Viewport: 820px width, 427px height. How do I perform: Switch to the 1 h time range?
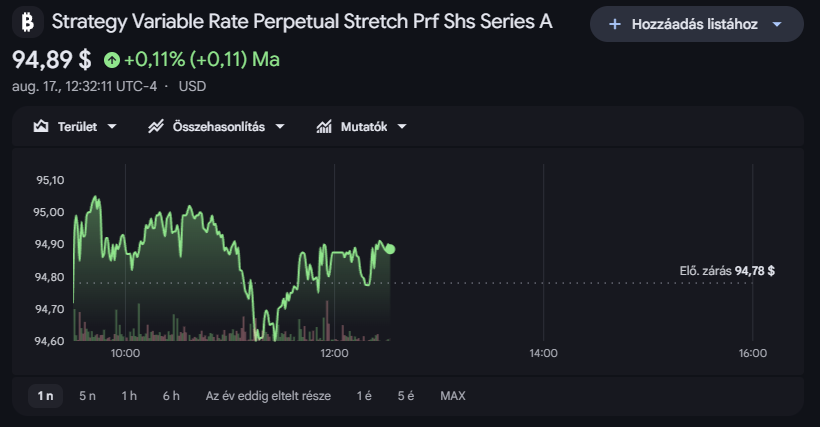pyautogui.click(x=129, y=396)
